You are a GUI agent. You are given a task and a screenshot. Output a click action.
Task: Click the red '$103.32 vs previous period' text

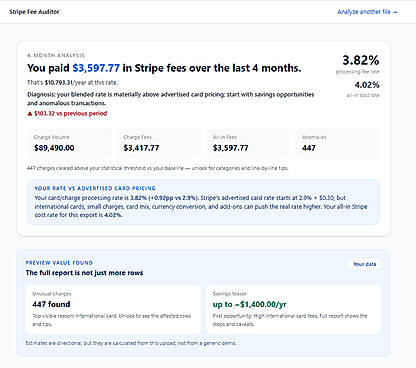click(71, 114)
